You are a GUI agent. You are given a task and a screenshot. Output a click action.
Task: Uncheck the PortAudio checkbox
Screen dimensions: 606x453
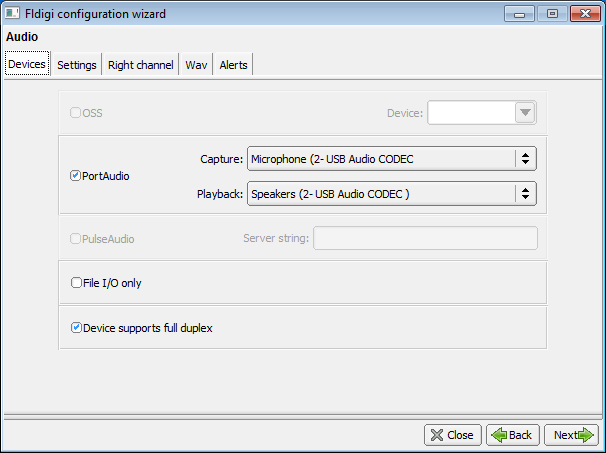coord(75,176)
